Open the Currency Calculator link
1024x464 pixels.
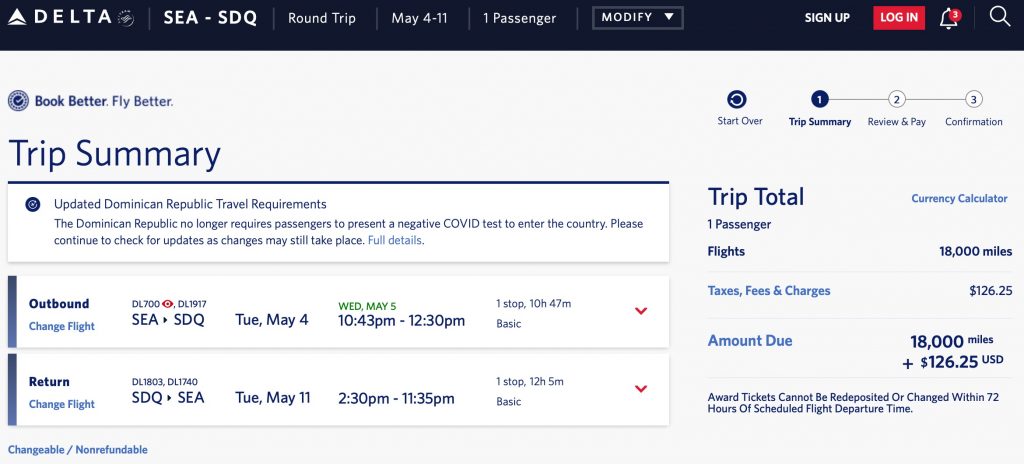click(959, 199)
